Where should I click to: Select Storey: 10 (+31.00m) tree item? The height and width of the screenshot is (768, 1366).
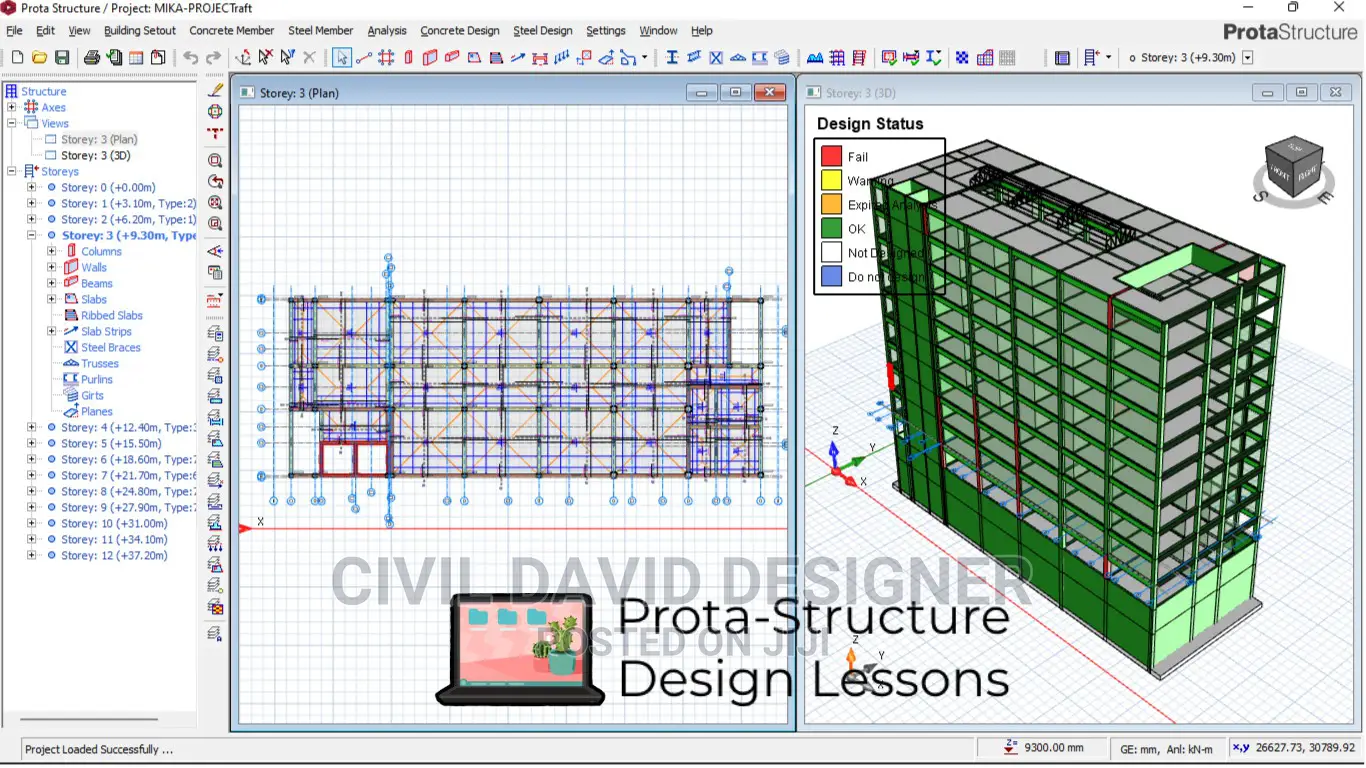coord(114,523)
